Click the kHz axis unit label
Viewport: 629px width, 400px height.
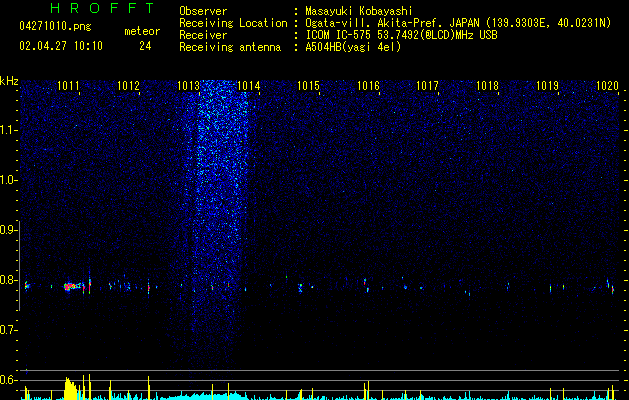click(x=9, y=81)
